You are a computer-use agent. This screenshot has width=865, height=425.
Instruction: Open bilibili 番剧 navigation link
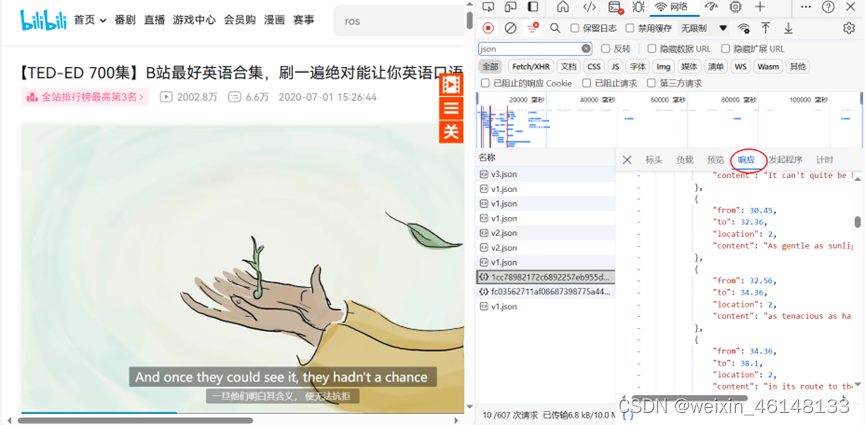[125, 20]
